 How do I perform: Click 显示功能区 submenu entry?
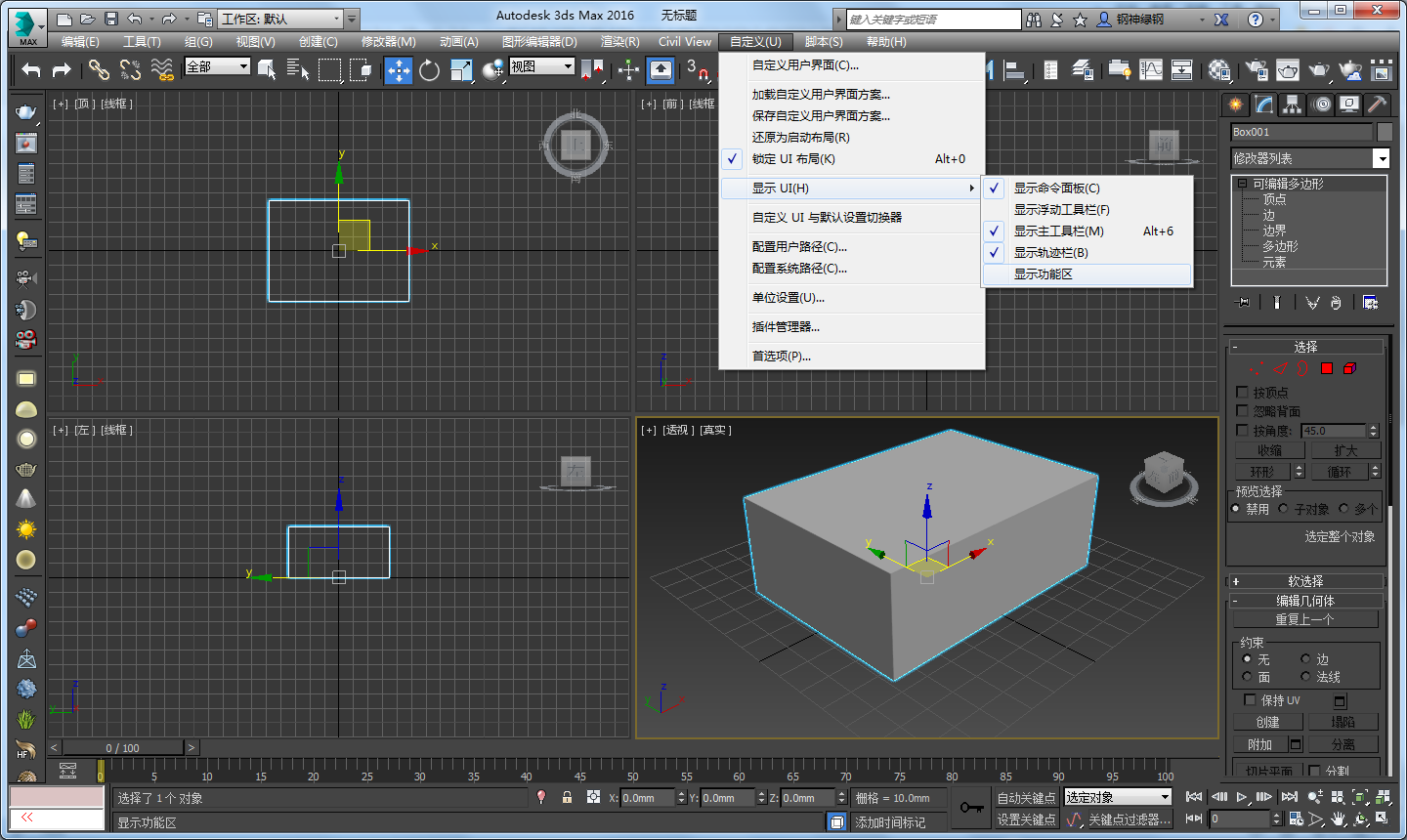[x=1087, y=273]
